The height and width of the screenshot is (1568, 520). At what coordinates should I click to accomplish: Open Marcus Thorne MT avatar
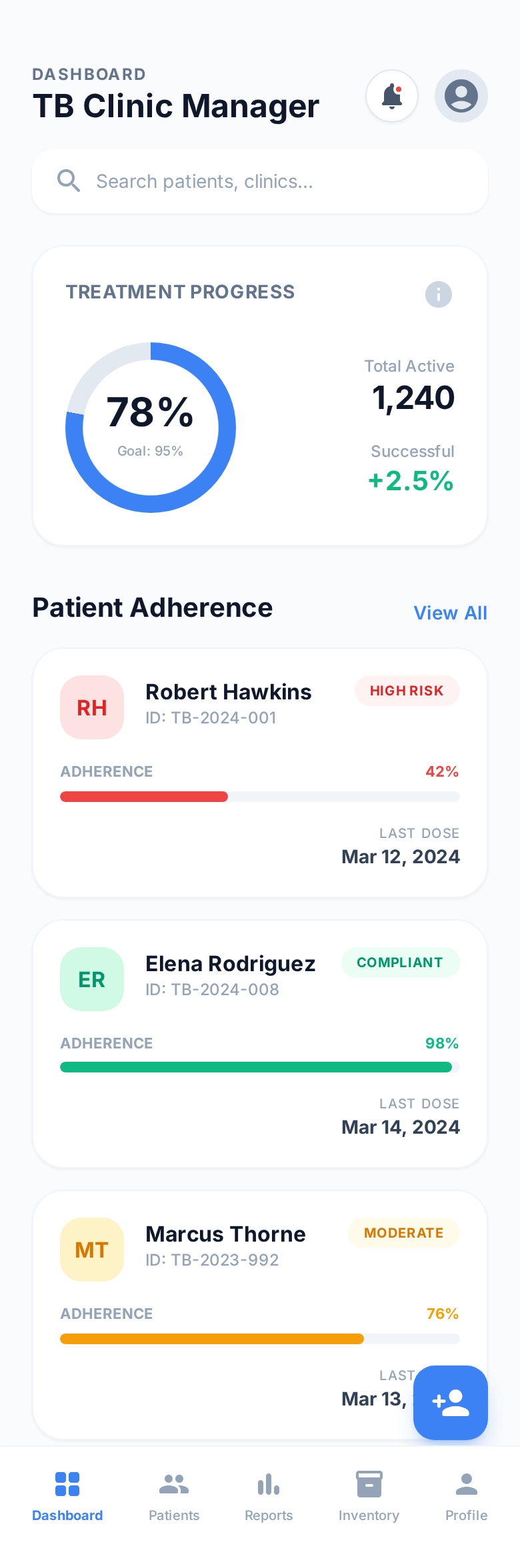pos(92,1250)
